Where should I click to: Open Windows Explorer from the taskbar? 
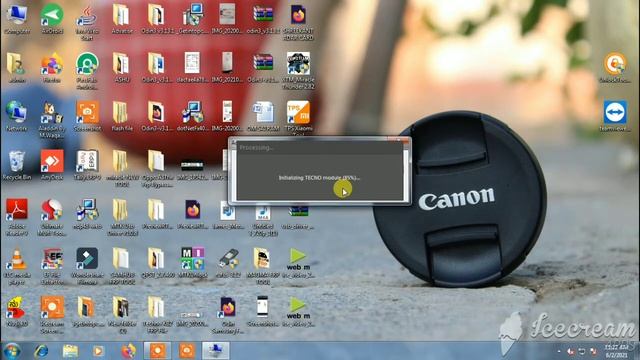70,351
